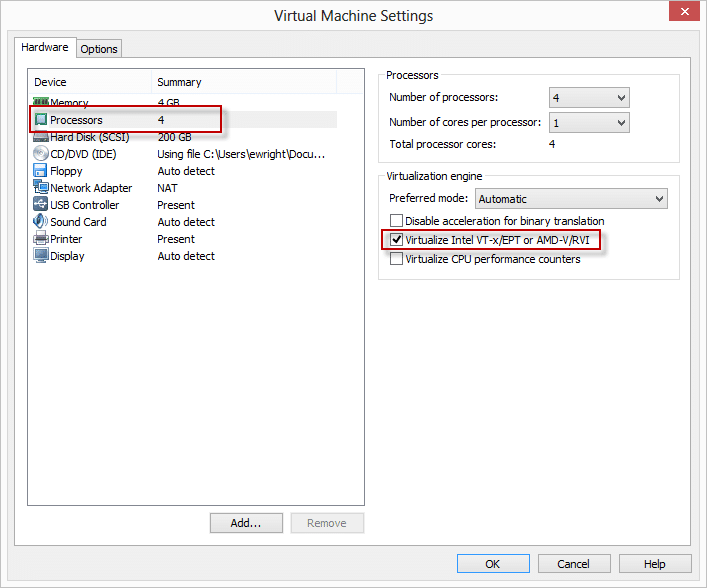Image resolution: width=707 pixels, height=588 pixels.
Task: Select the Processors row in device list
Action: pos(77,120)
